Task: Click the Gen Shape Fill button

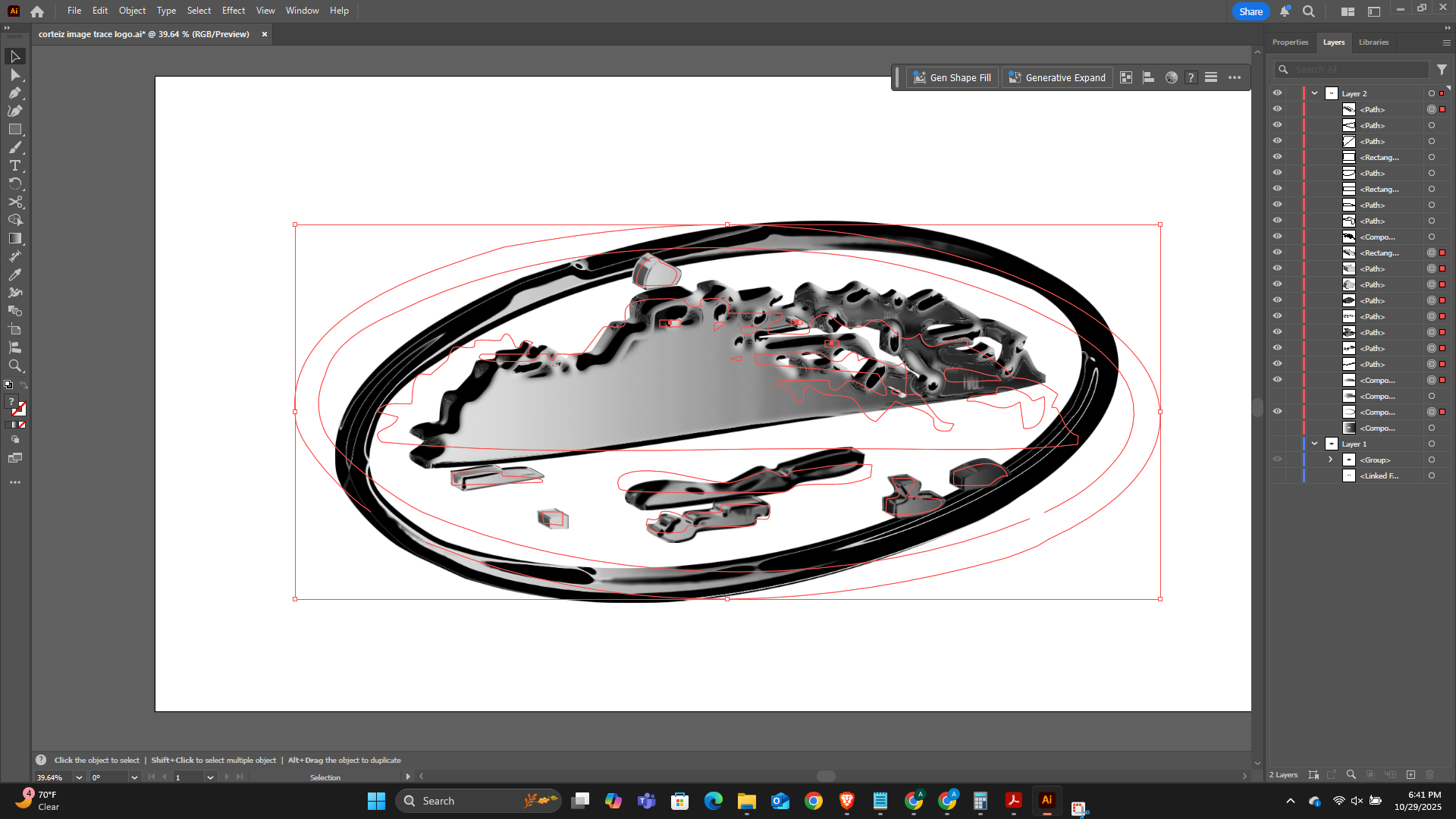Action: coord(952,77)
